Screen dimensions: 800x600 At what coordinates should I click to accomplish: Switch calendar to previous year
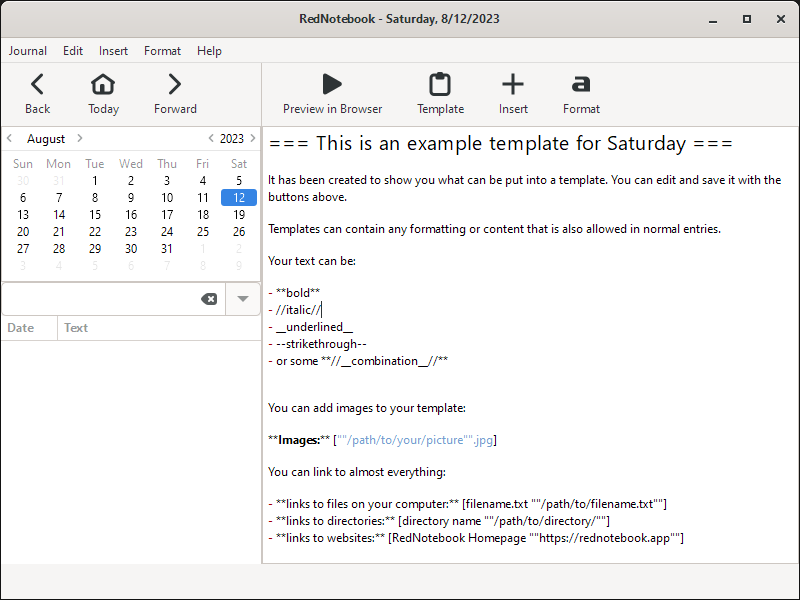point(211,139)
